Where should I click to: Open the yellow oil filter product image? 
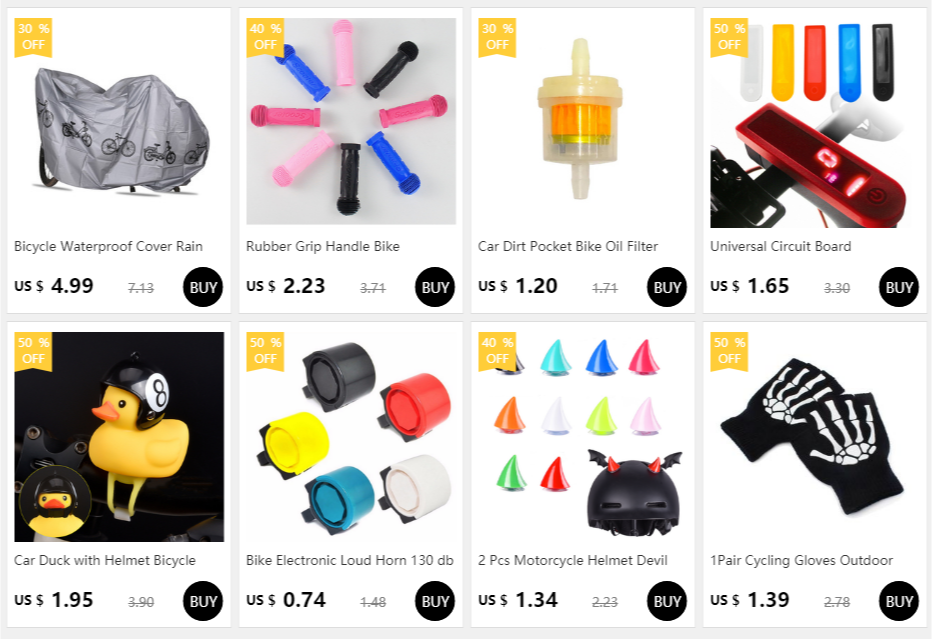click(x=583, y=122)
